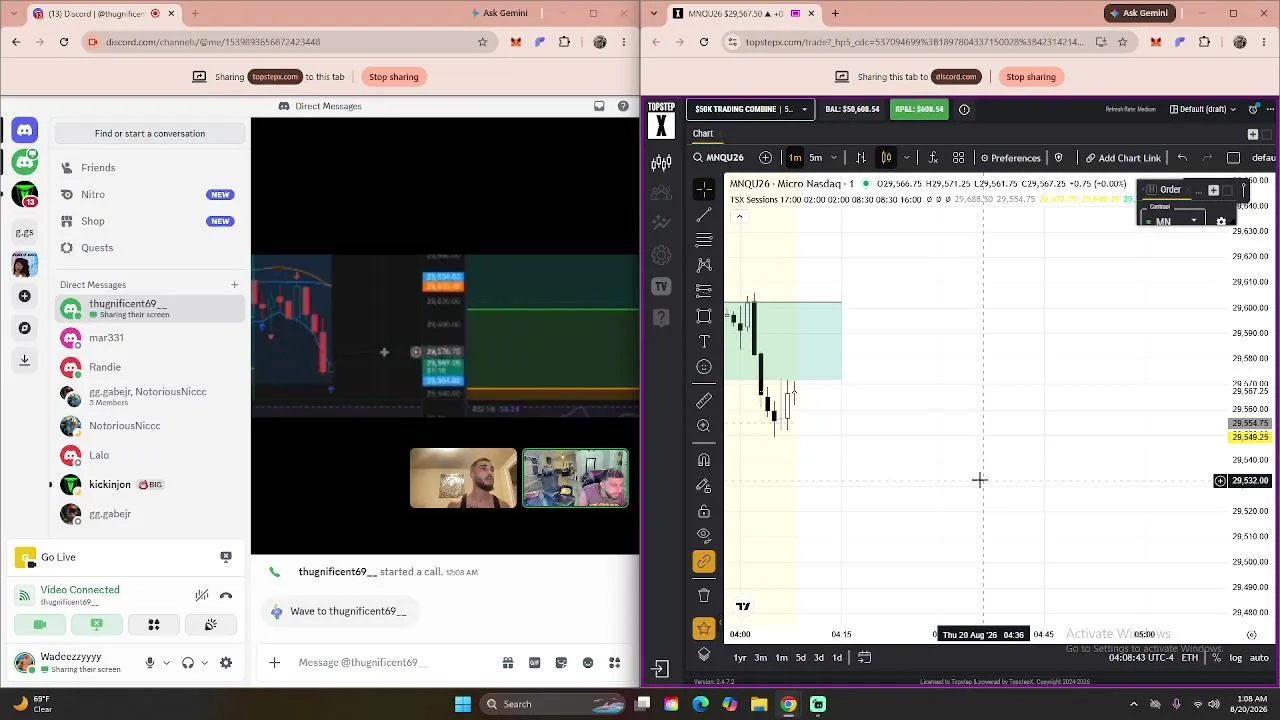Delete drawings with the trash icon
The image size is (1280, 720).
point(704,595)
